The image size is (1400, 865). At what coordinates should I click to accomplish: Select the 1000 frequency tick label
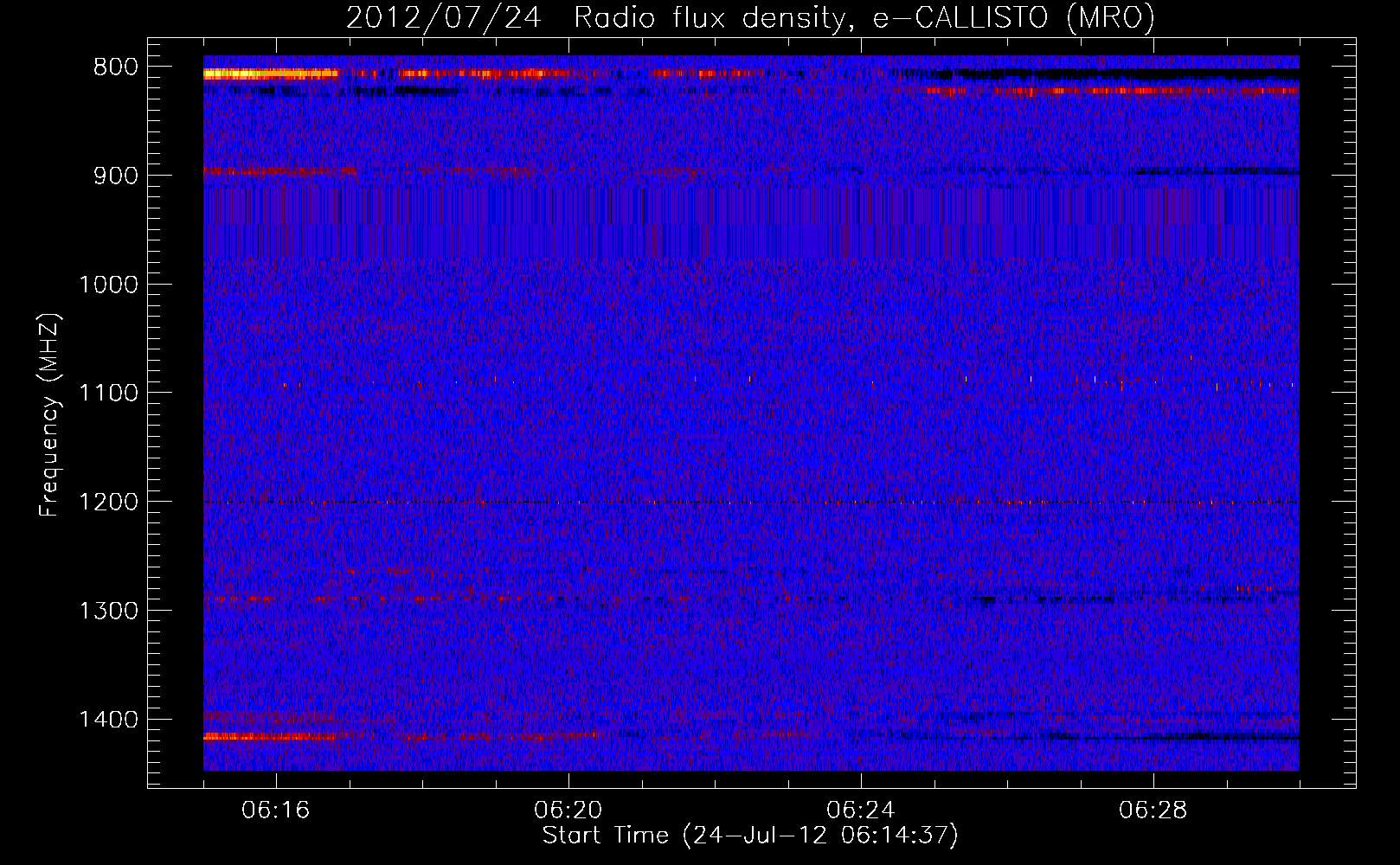click(x=108, y=285)
